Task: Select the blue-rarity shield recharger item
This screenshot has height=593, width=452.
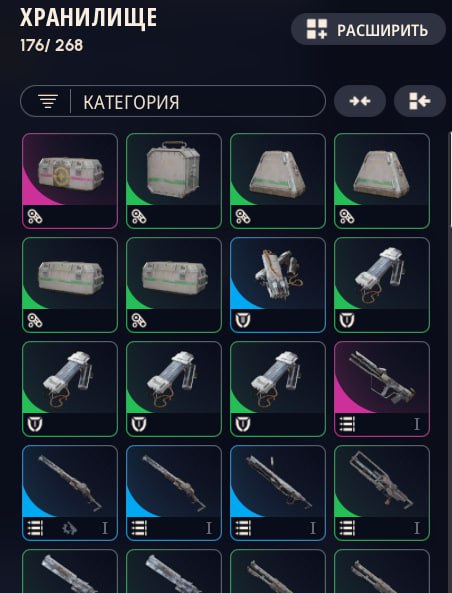Action: tap(278, 285)
